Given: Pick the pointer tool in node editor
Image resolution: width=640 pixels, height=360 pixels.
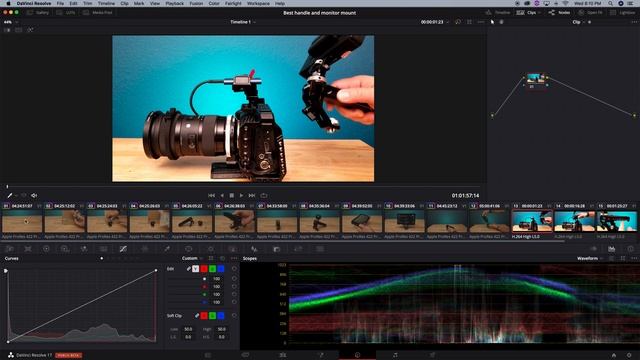Looking at the screenshot, I should pos(492,22).
